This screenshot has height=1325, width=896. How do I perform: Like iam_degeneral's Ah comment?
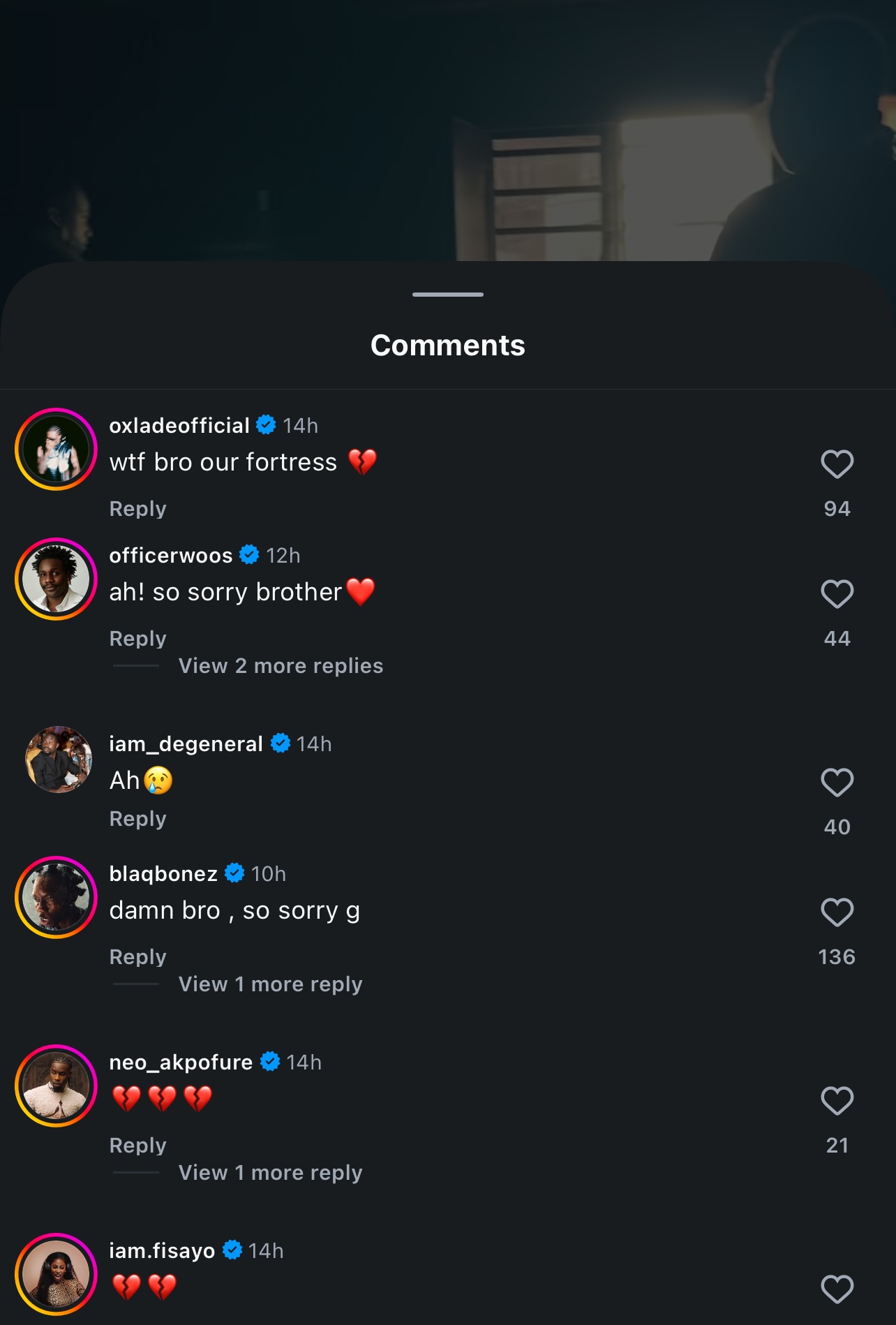[x=837, y=783]
